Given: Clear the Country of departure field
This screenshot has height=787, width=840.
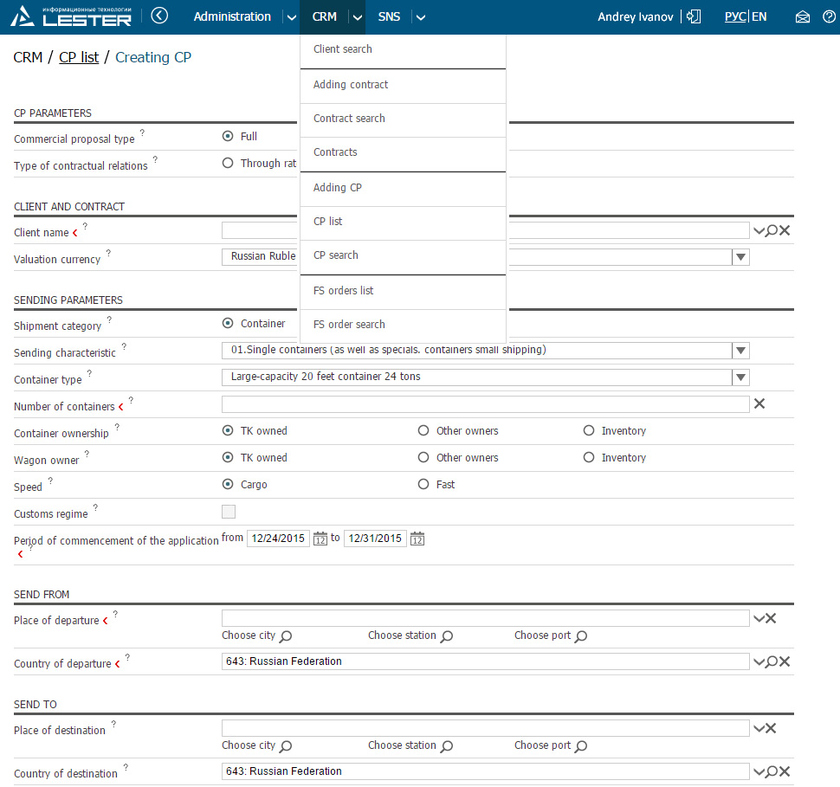Looking at the screenshot, I should (785, 662).
